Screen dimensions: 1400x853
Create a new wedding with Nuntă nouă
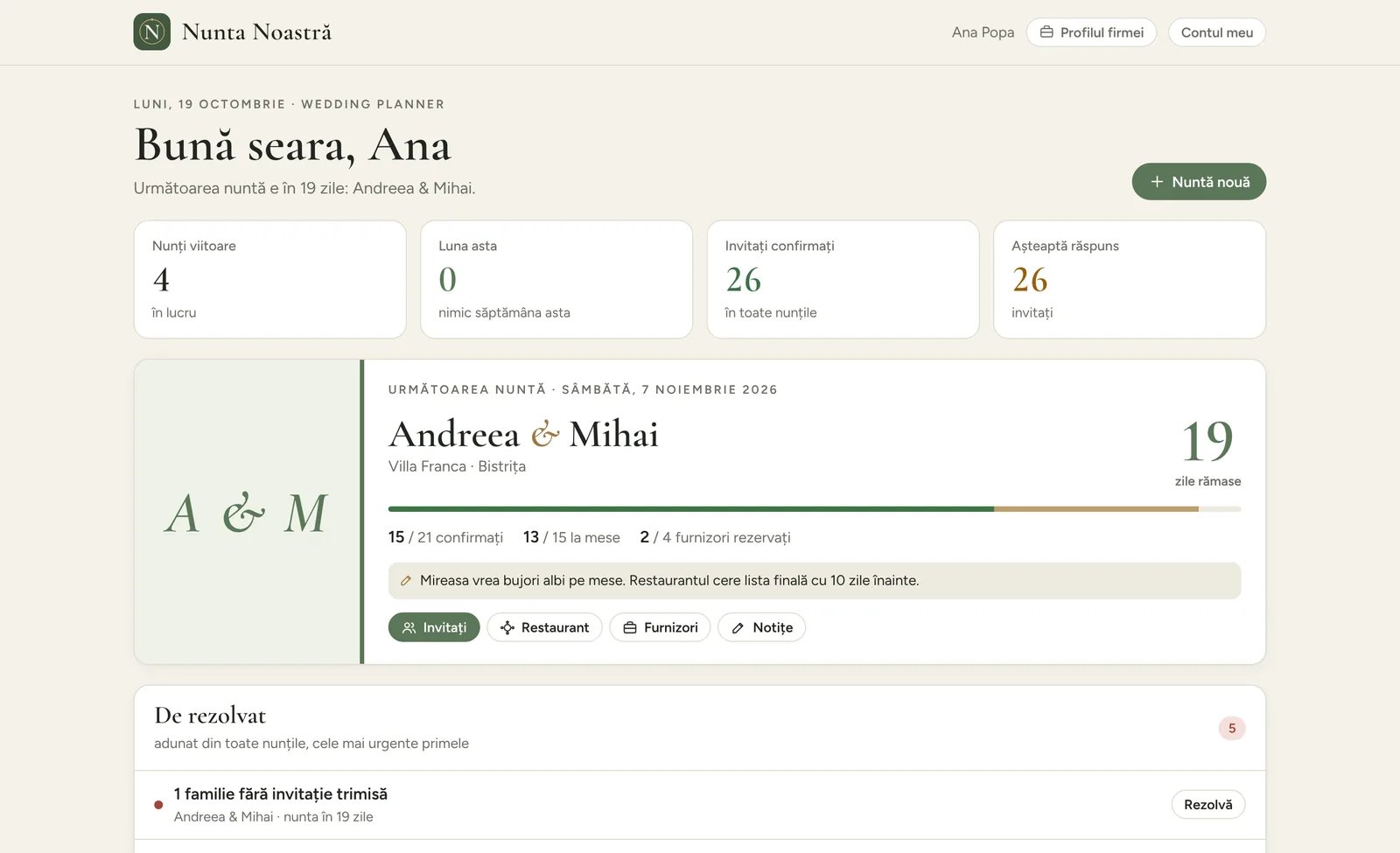1199,182
